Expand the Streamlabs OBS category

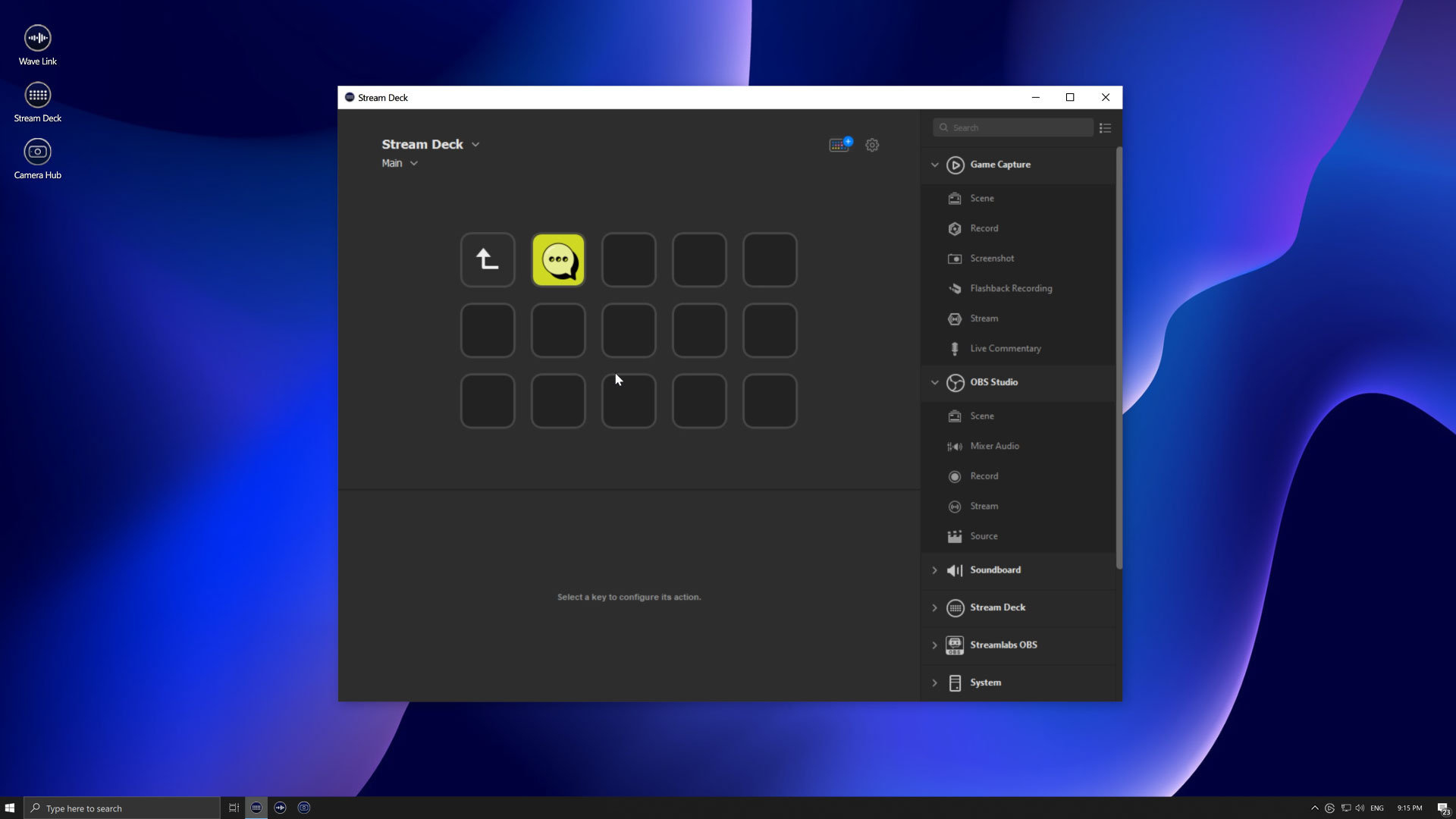tap(934, 645)
